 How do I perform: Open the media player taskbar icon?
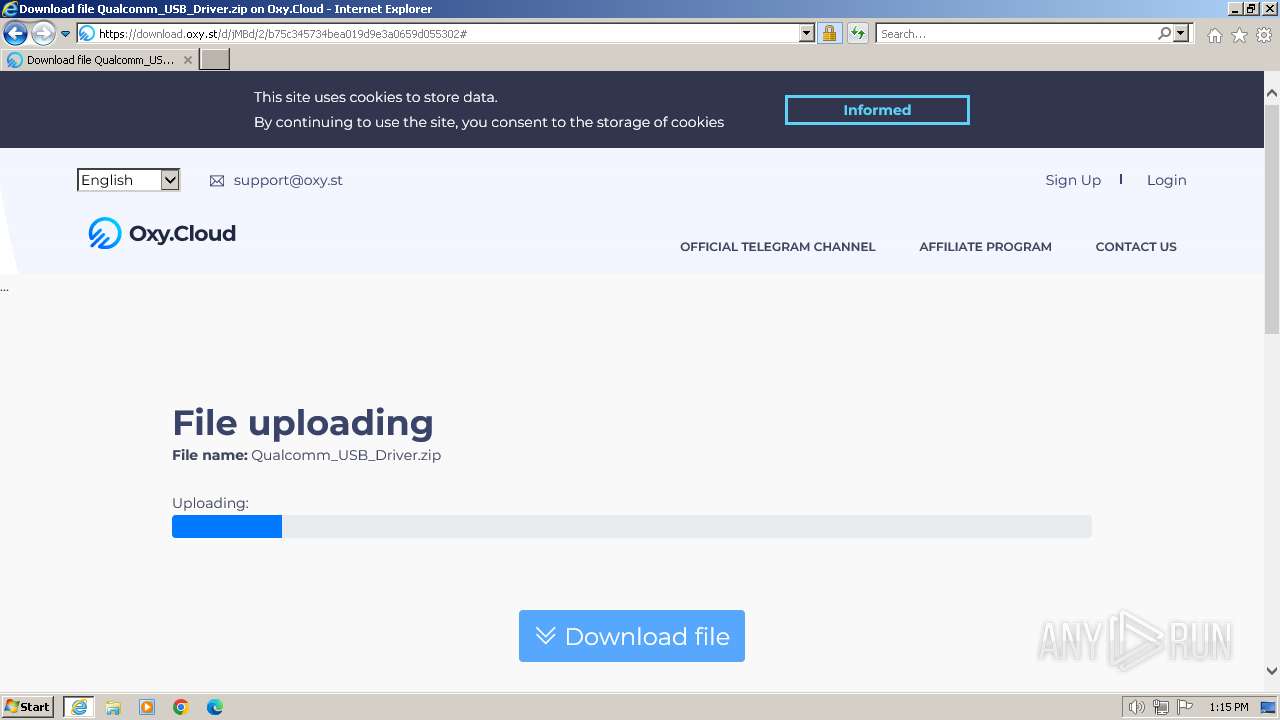tap(147, 707)
